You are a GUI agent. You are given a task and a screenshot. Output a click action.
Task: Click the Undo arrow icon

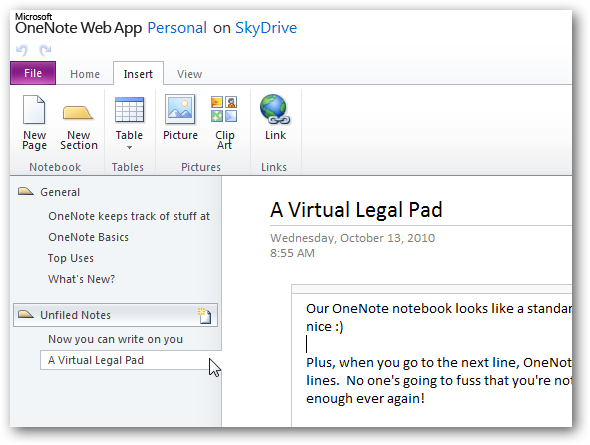pos(21,50)
